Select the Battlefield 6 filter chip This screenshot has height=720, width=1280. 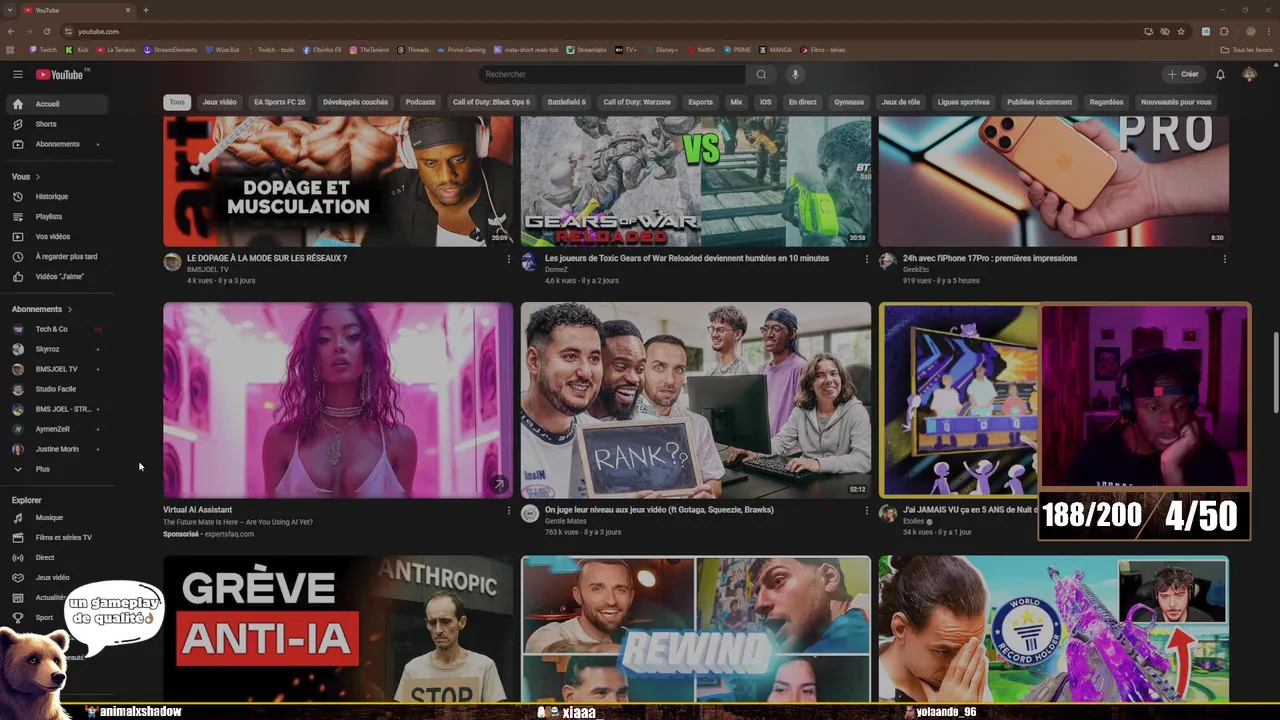coord(566,102)
